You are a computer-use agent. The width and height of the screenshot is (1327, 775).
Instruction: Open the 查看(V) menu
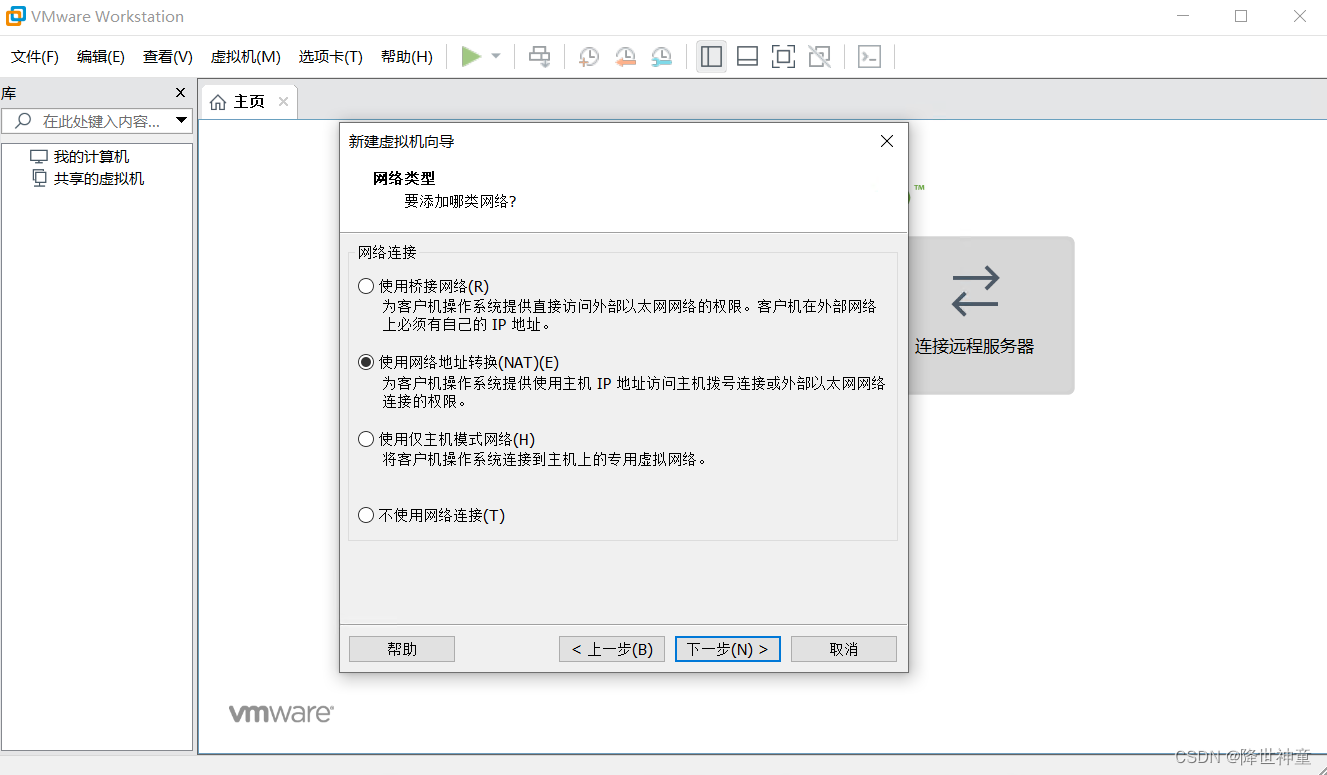pos(168,57)
